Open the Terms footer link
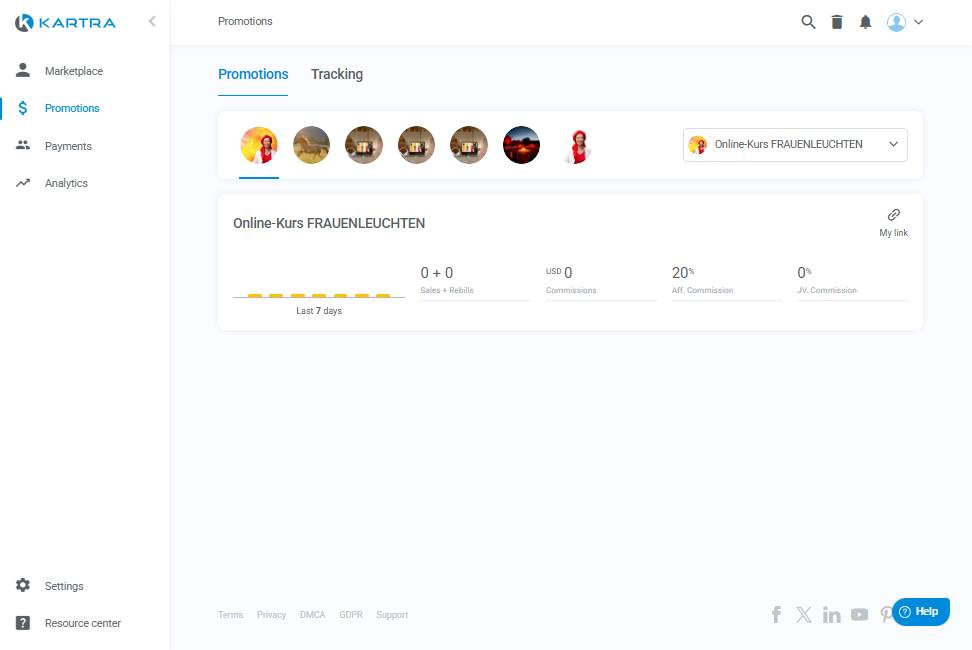Screen dimensions: 972x650 pos(231,615)
